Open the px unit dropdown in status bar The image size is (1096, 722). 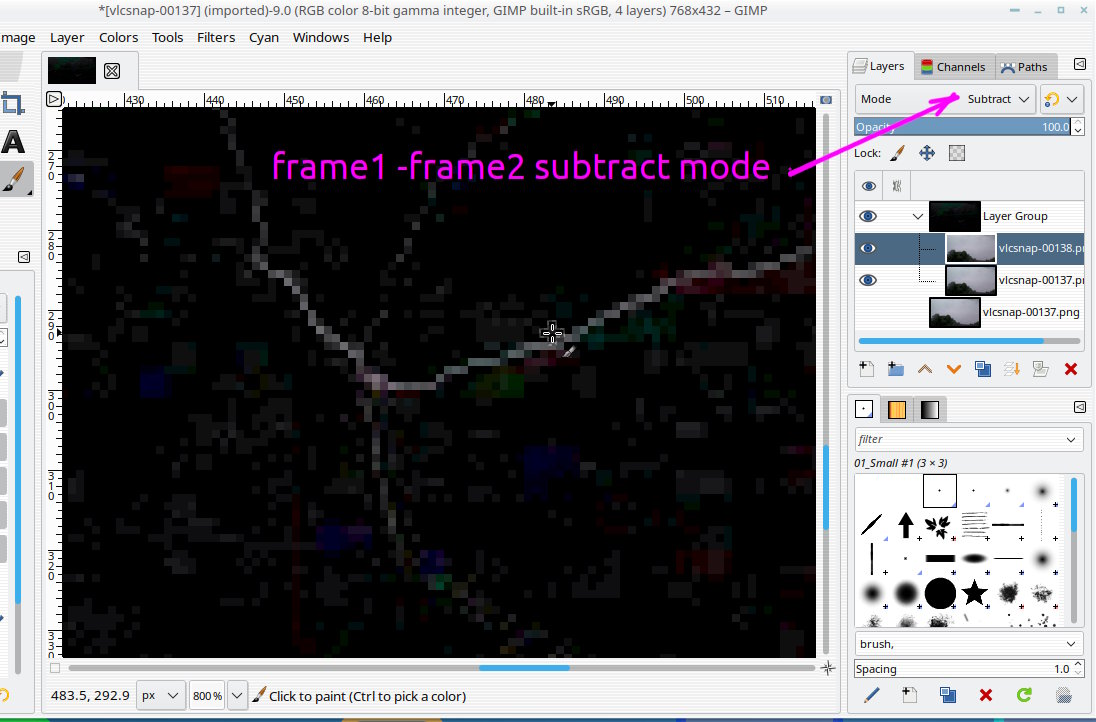tap(161, 696)
